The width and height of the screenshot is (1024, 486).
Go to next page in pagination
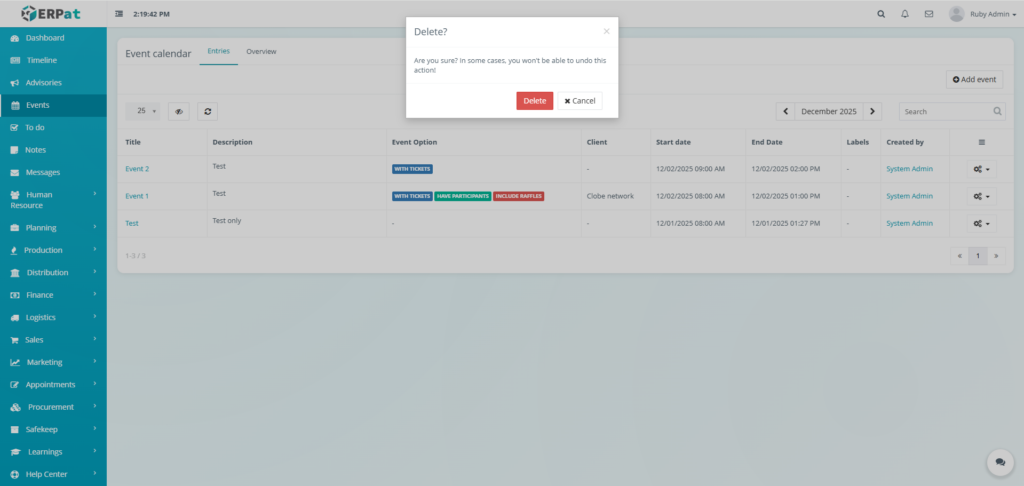point(996,256)
